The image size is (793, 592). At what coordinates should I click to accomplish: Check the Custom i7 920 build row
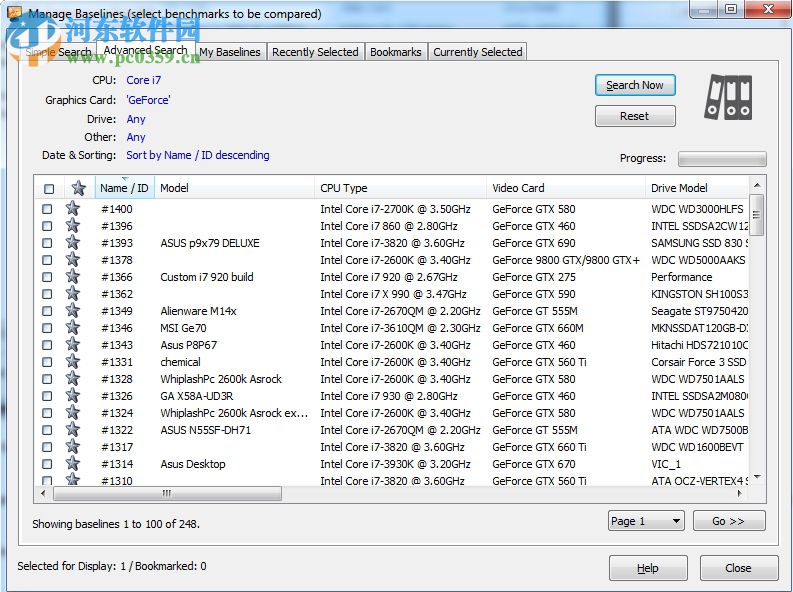coord(47,277)
